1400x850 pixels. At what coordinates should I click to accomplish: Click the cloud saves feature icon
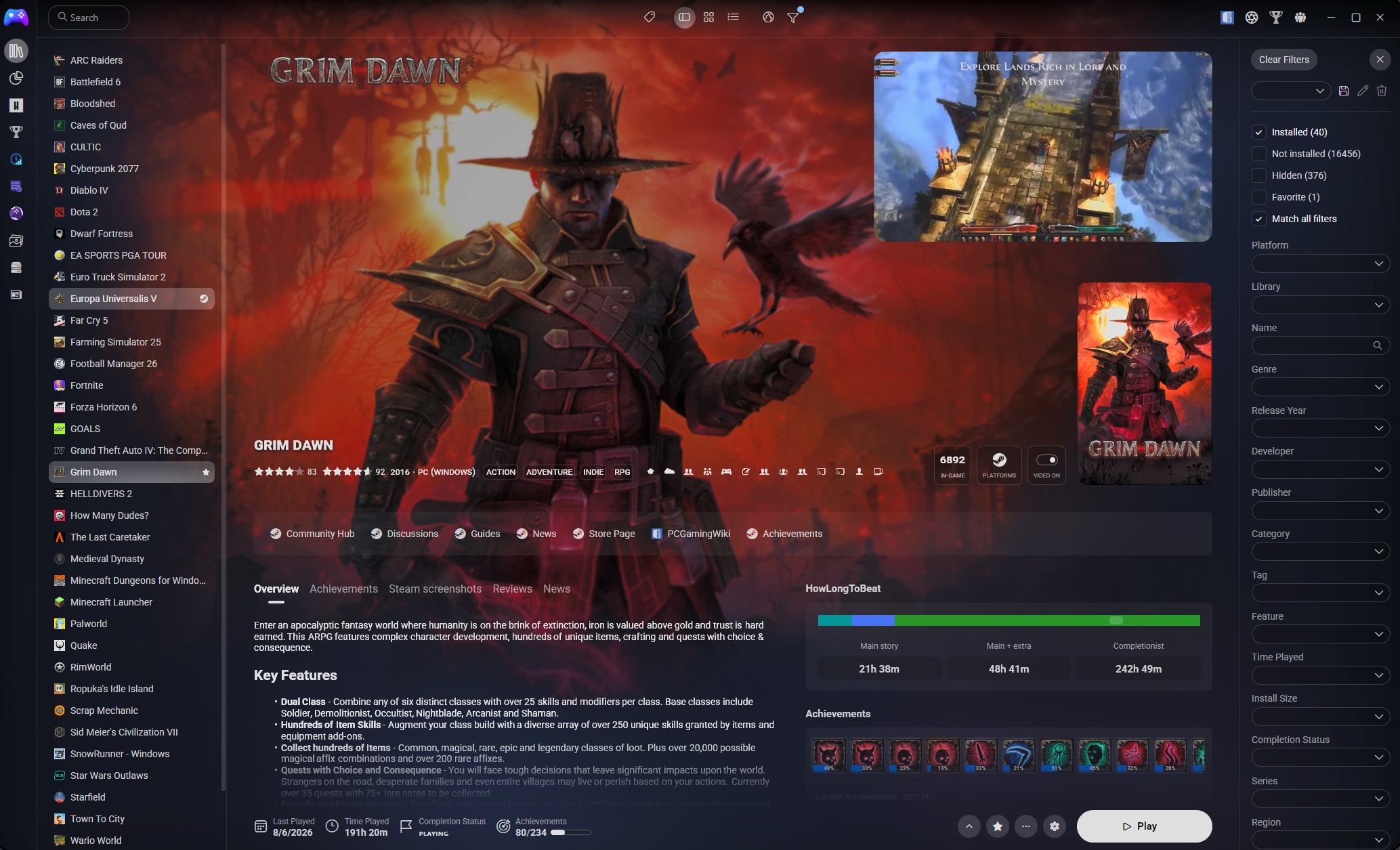tap(669, 471)
